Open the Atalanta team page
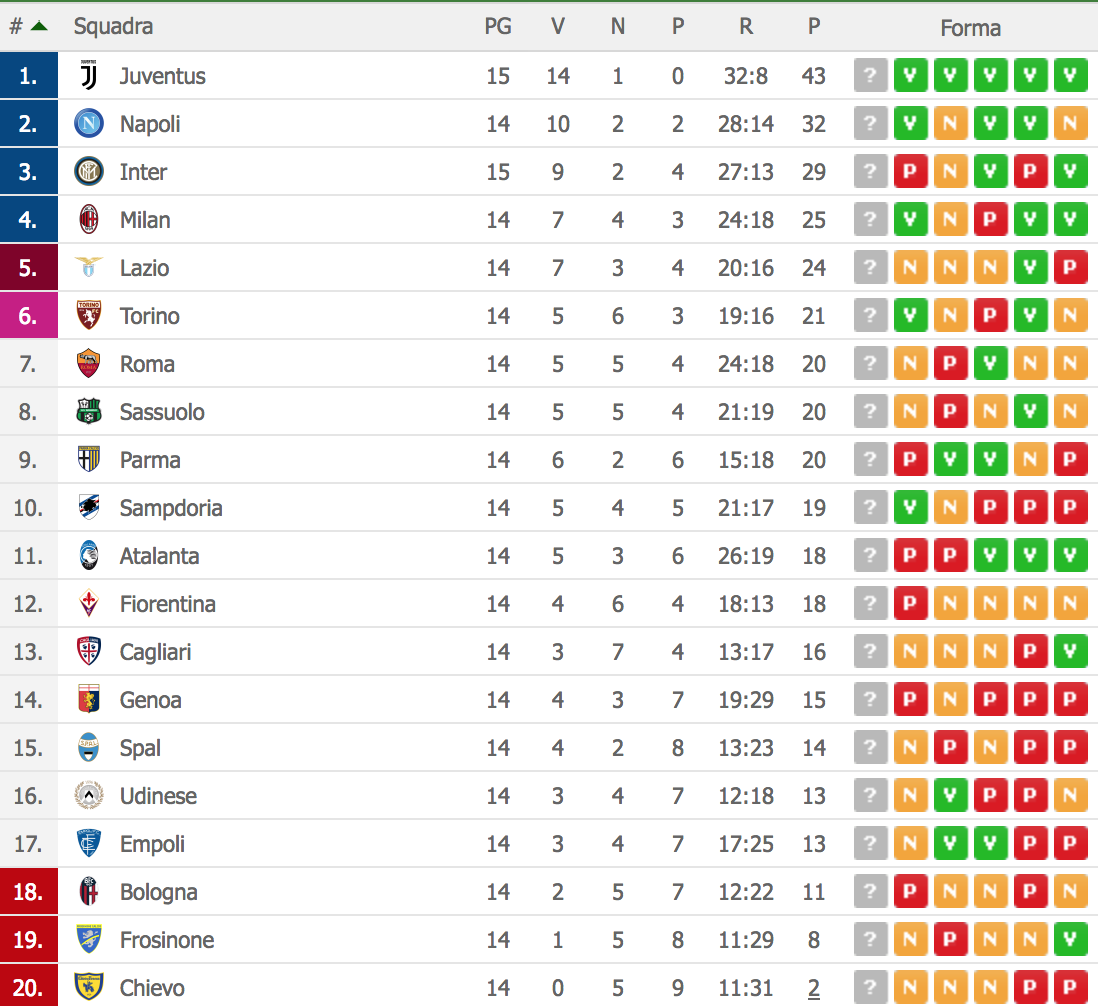 tap(159, 556)
